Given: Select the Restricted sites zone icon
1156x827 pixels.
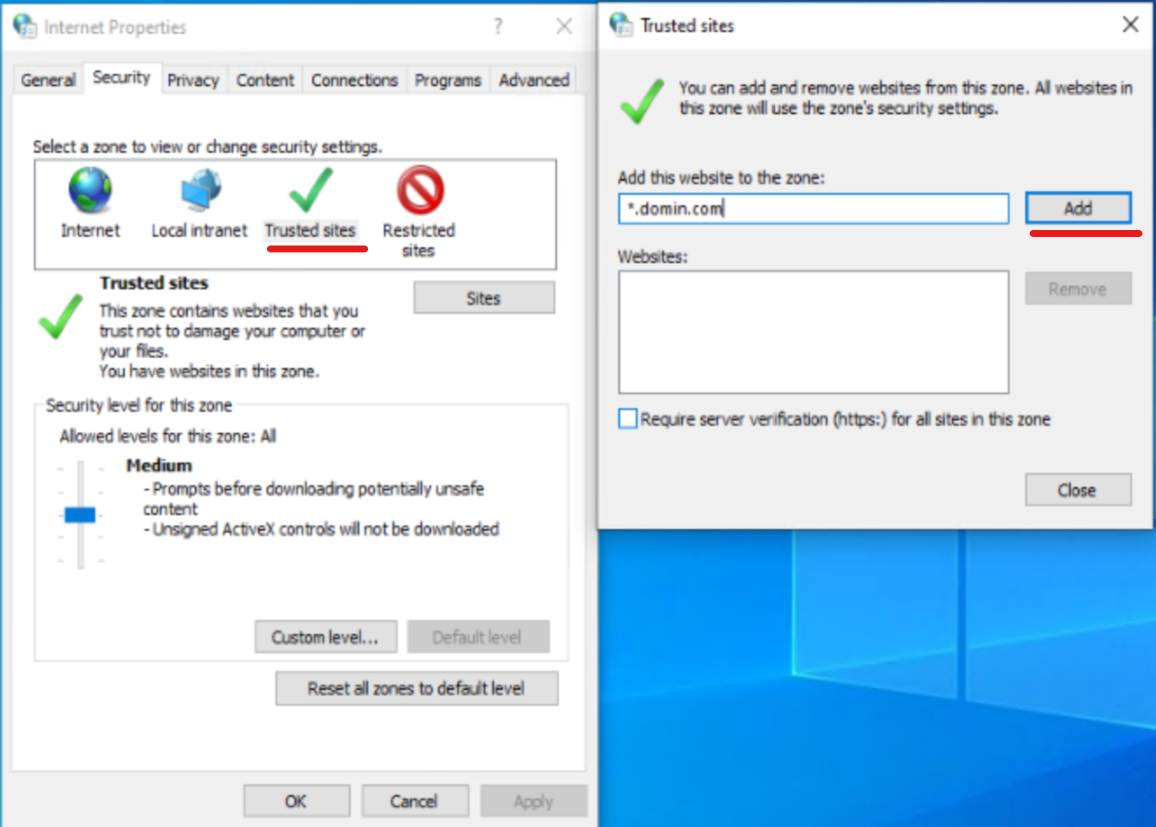Looking at the screenshot, I should (x=418, y=190).
